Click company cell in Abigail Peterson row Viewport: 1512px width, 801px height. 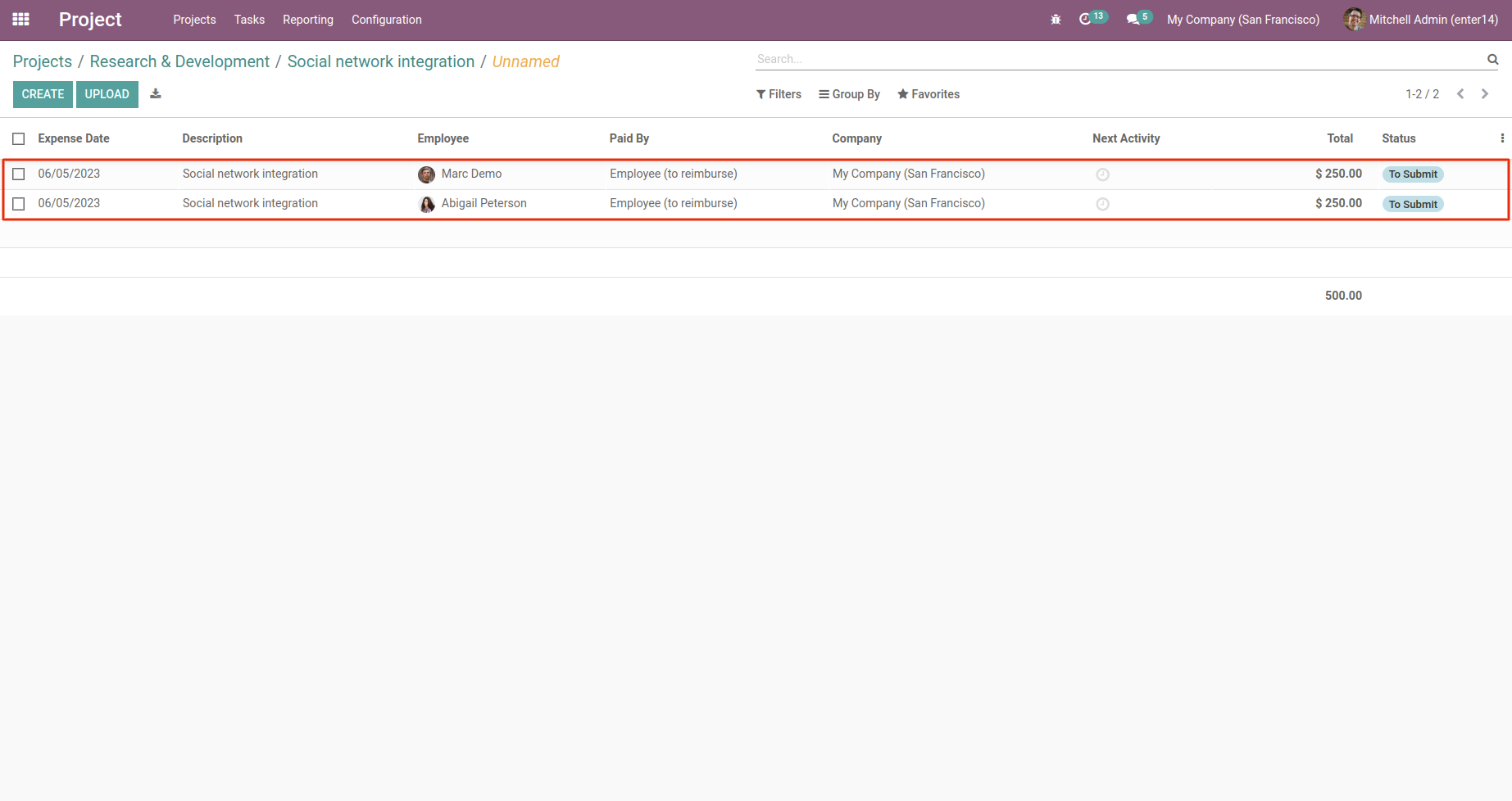909,203
